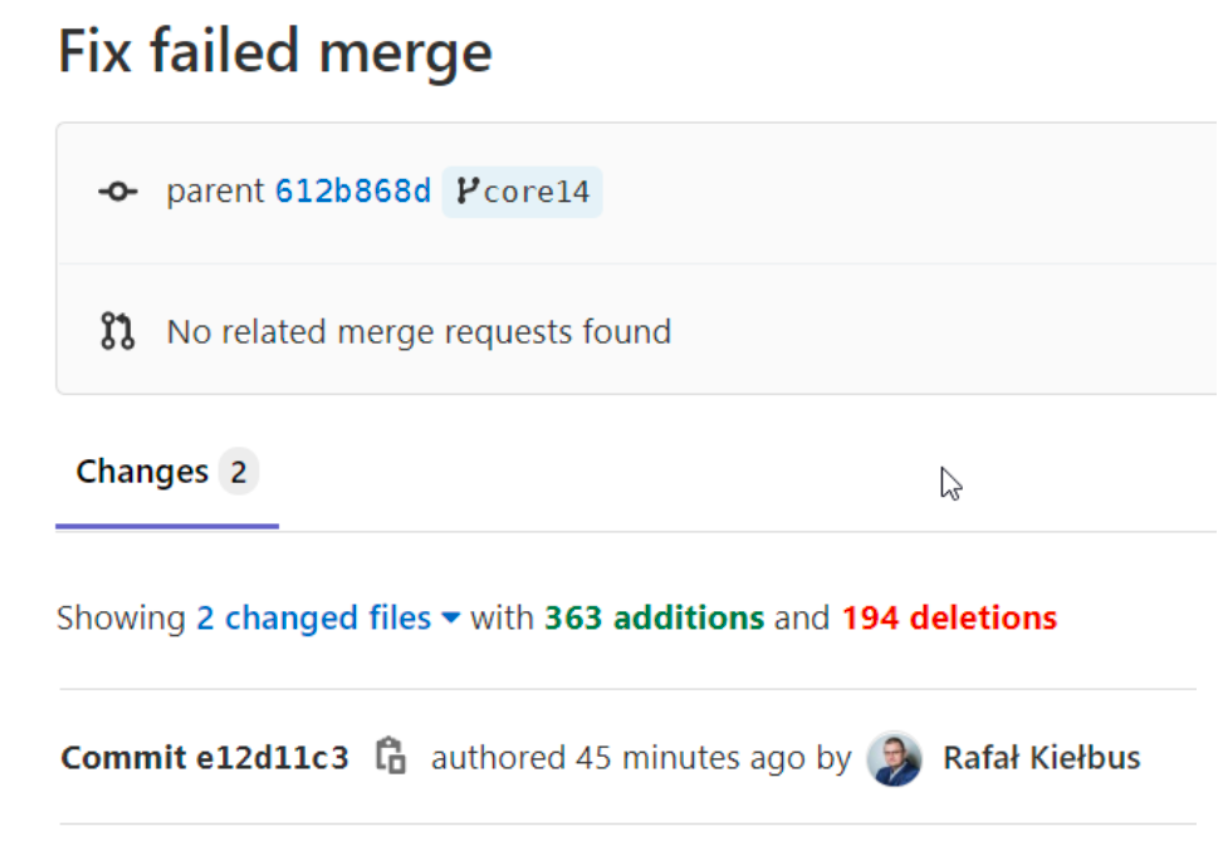Click the Showing label in summary line

[121, 618]
